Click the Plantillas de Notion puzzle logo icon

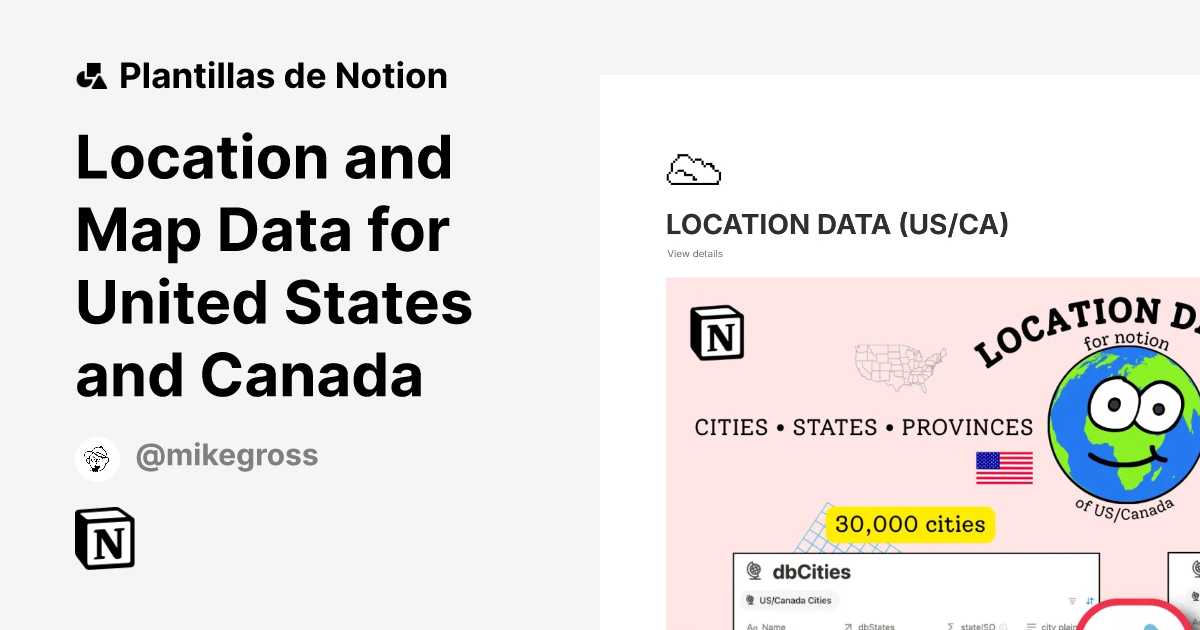point(91,74)
